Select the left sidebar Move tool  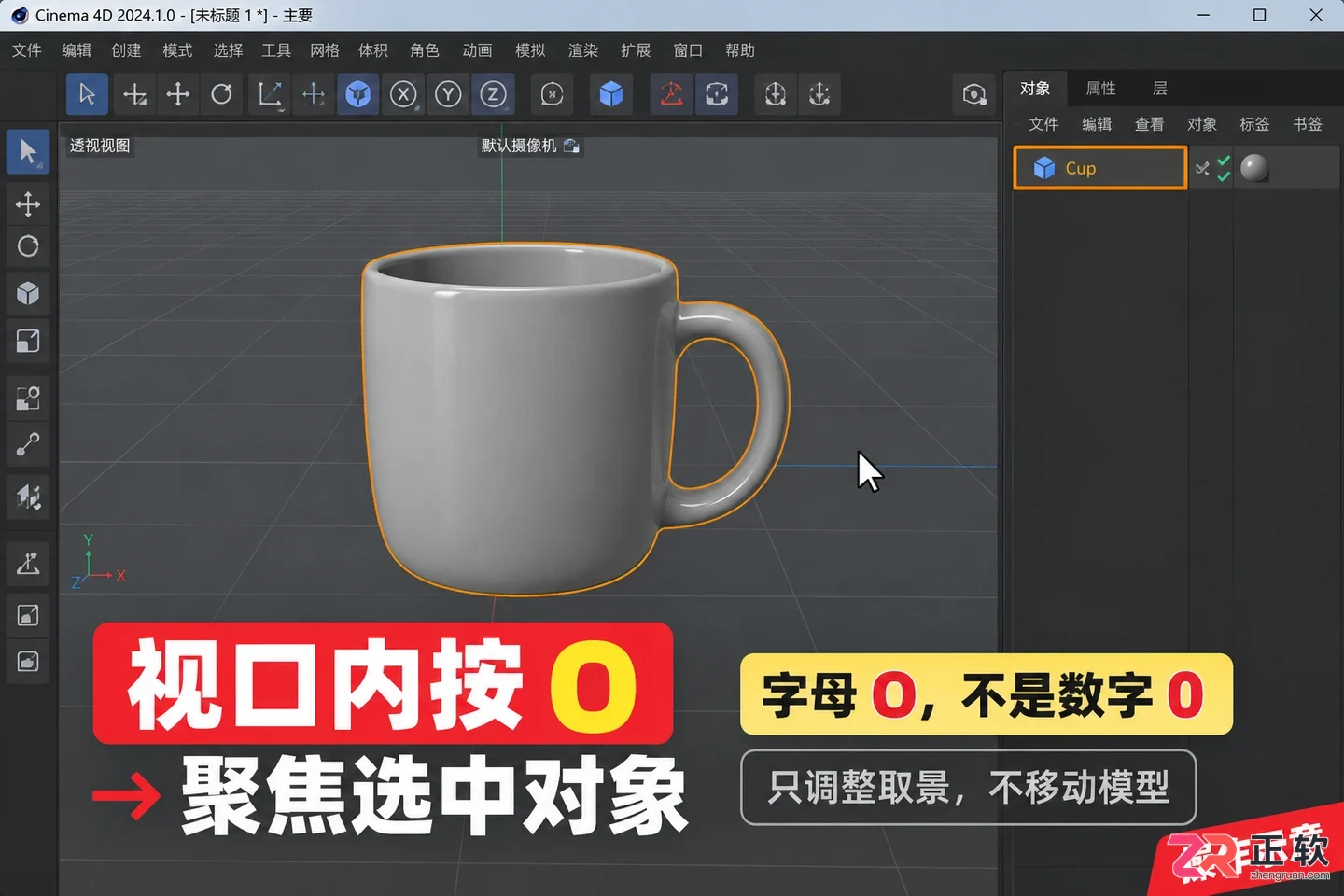[28, 203]
